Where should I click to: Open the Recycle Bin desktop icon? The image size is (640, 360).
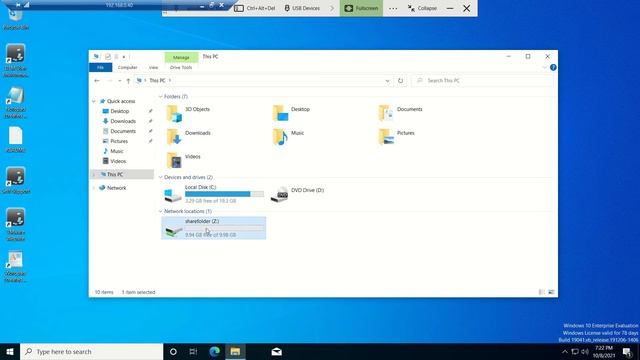point(16,19)
